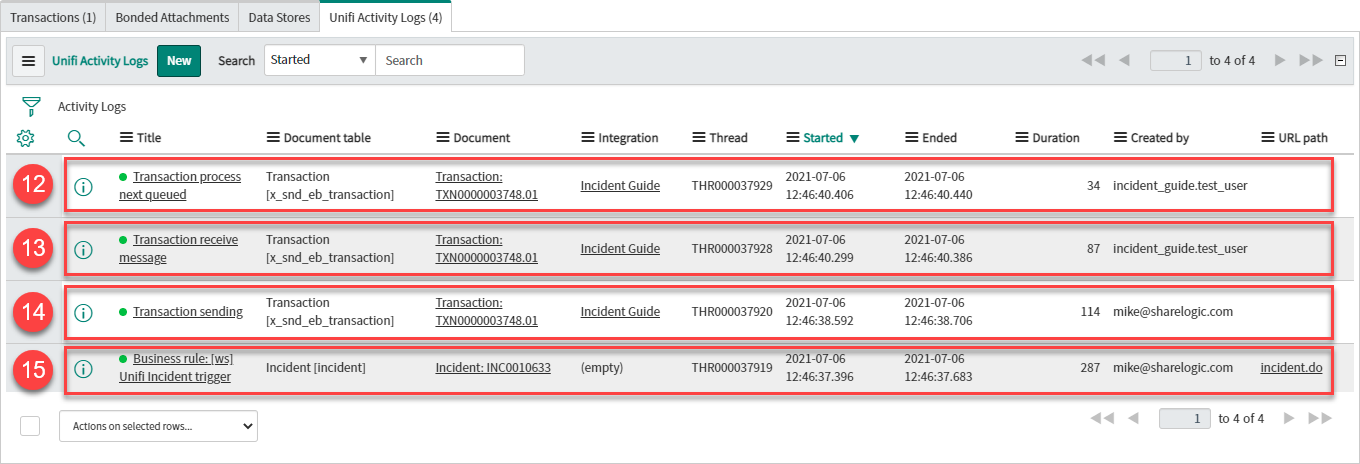Click the magnifier column search icon
The image size is (1360, 464).
tap(77, 138)
